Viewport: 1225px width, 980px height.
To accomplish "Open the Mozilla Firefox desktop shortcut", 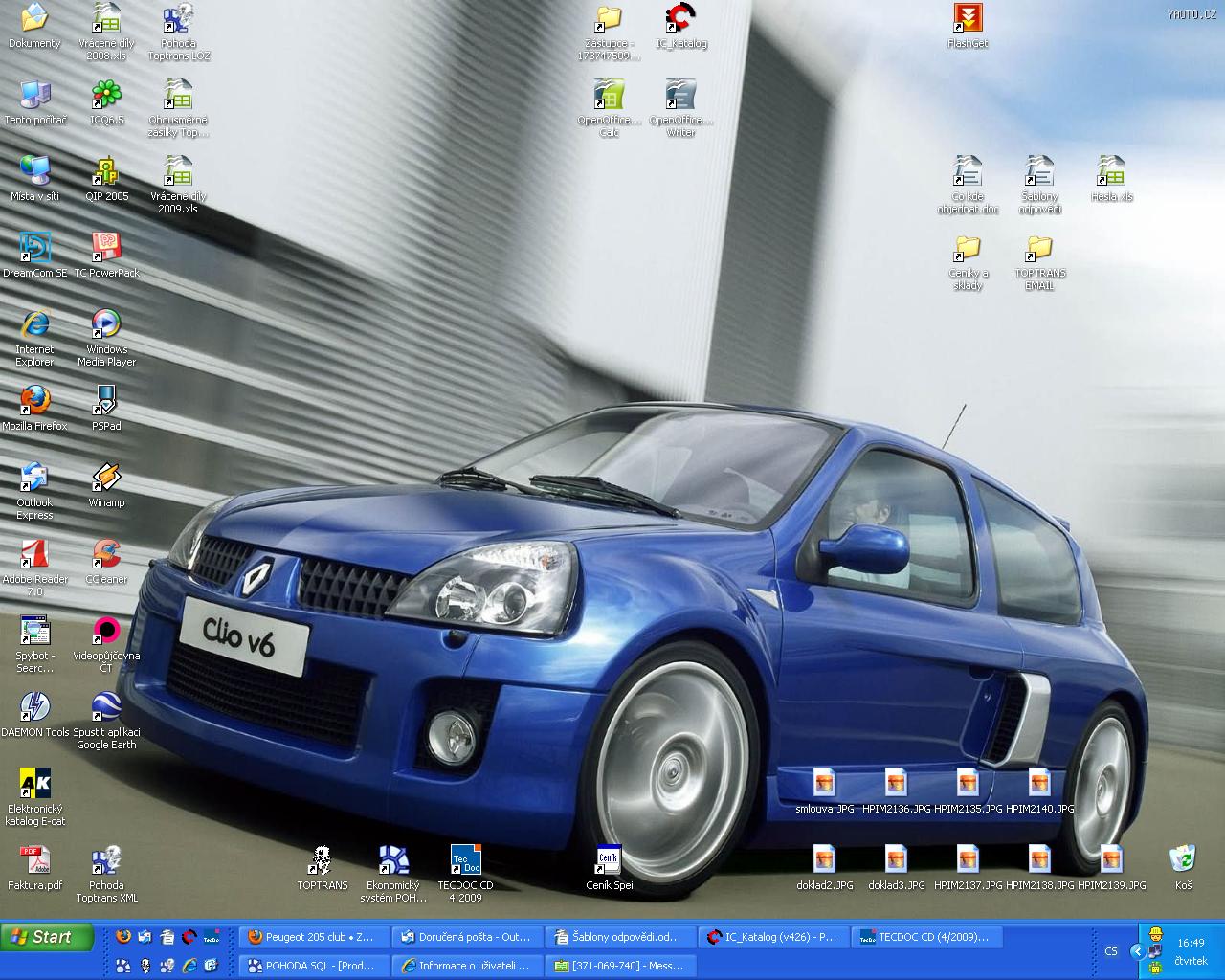I will click(34, 402).
